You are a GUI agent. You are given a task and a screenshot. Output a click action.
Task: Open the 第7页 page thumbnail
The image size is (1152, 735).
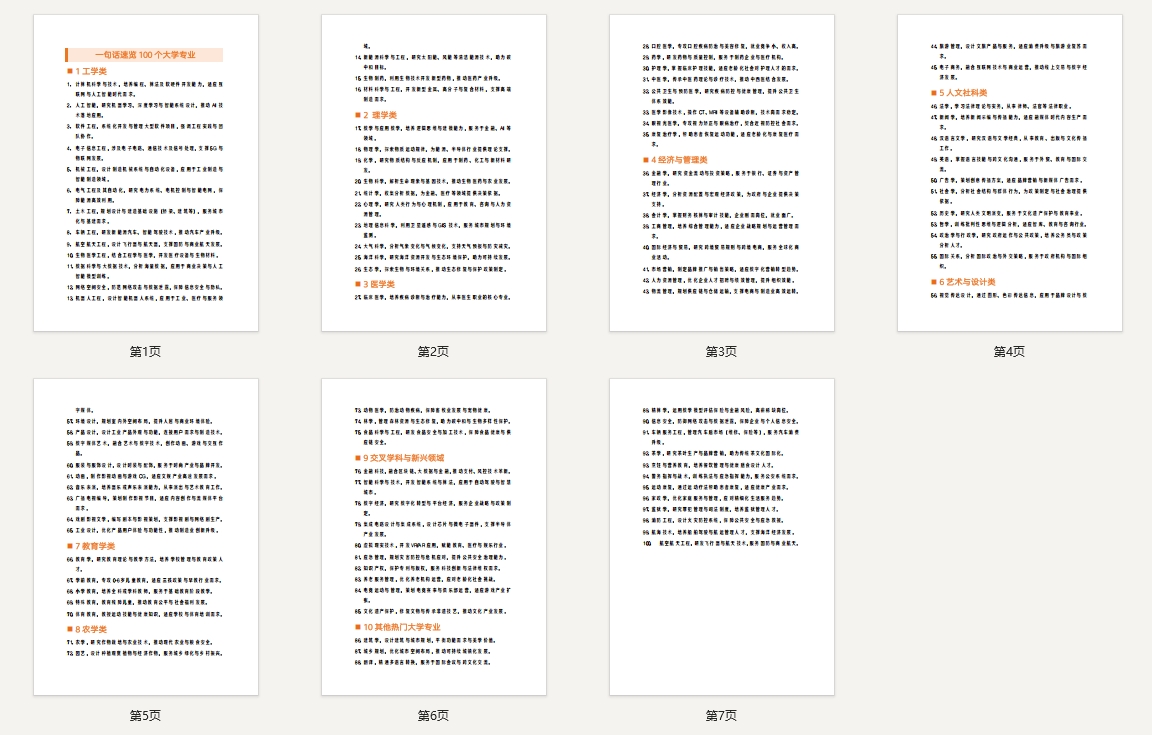(721, 535)
